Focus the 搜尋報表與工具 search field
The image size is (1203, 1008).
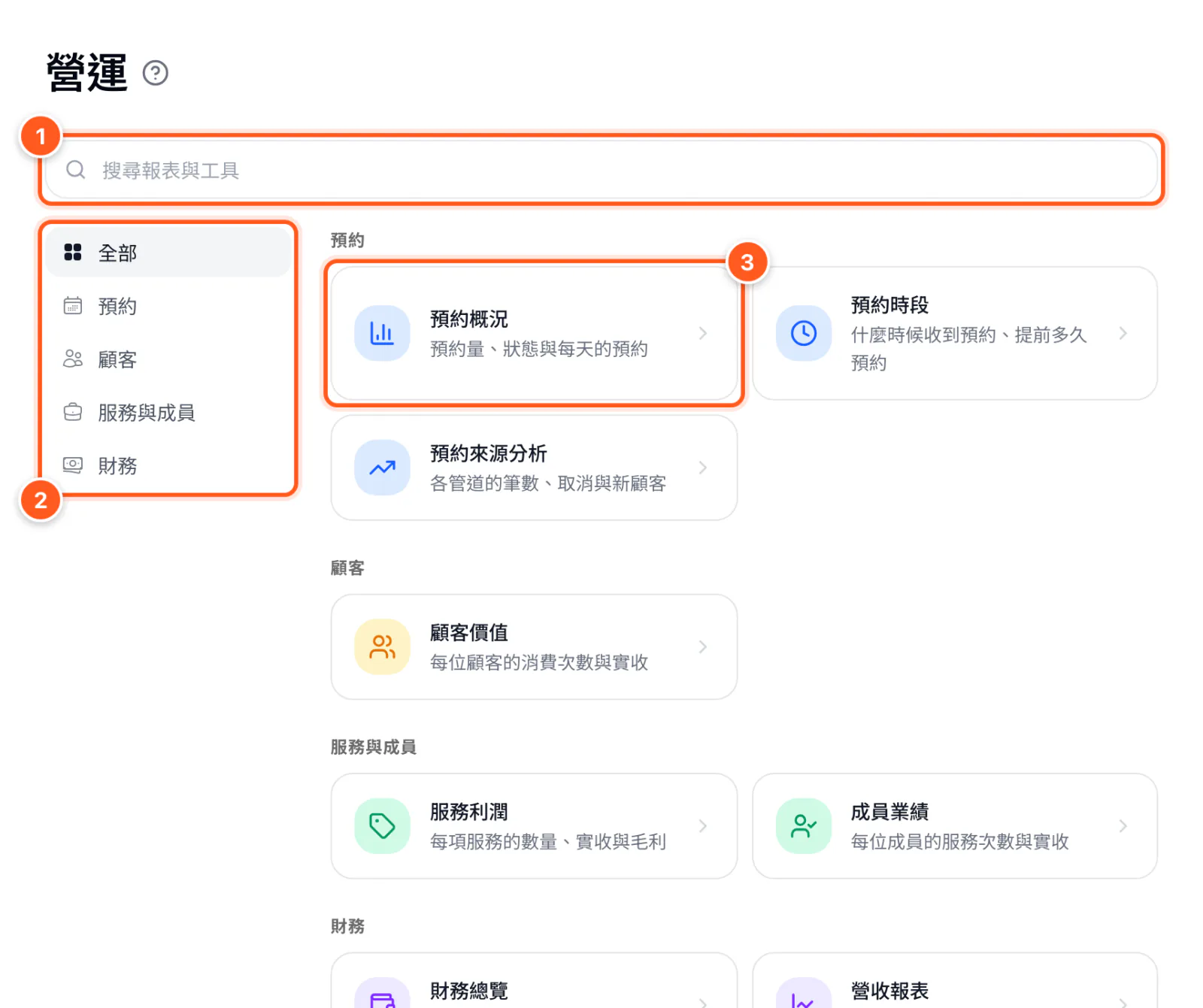pyautogui.click(x=601, y=170)
